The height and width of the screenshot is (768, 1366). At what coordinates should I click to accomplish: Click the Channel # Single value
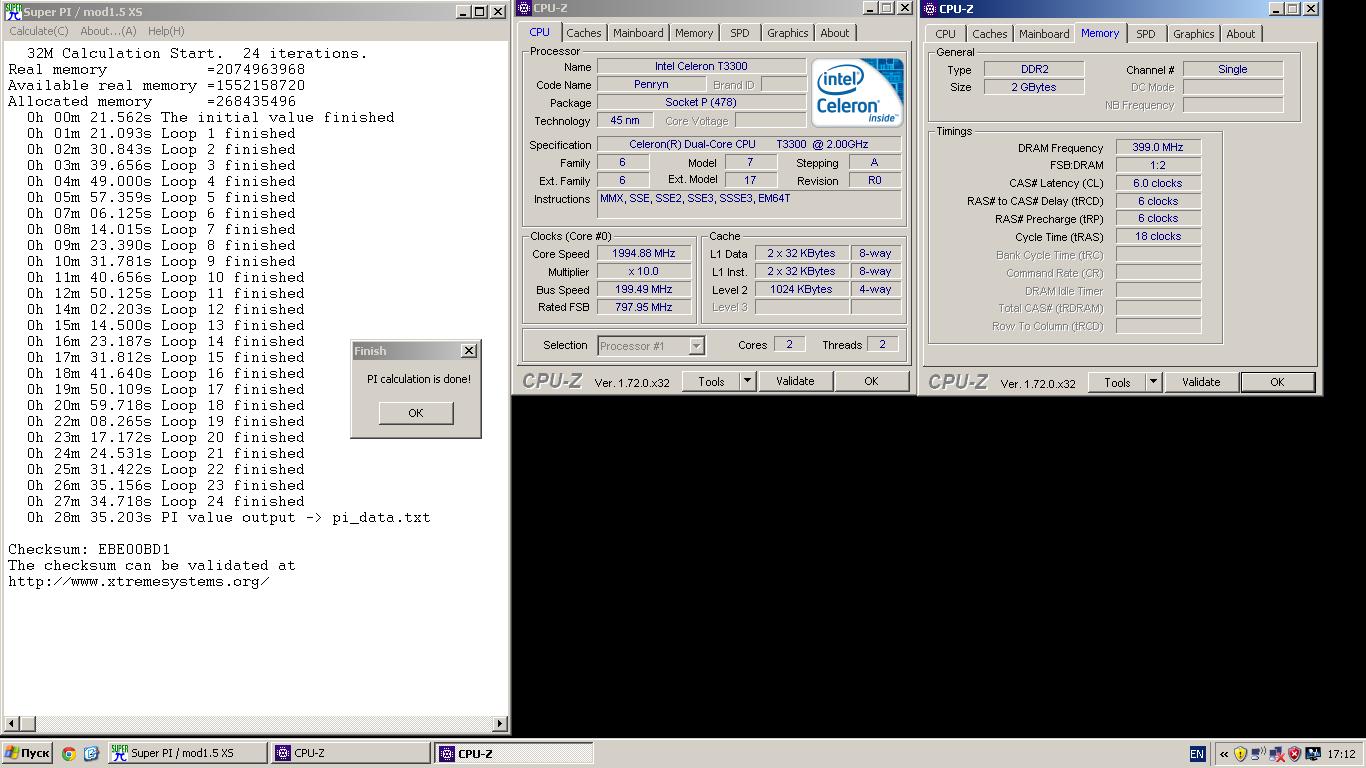click(x=1233, y=70)
